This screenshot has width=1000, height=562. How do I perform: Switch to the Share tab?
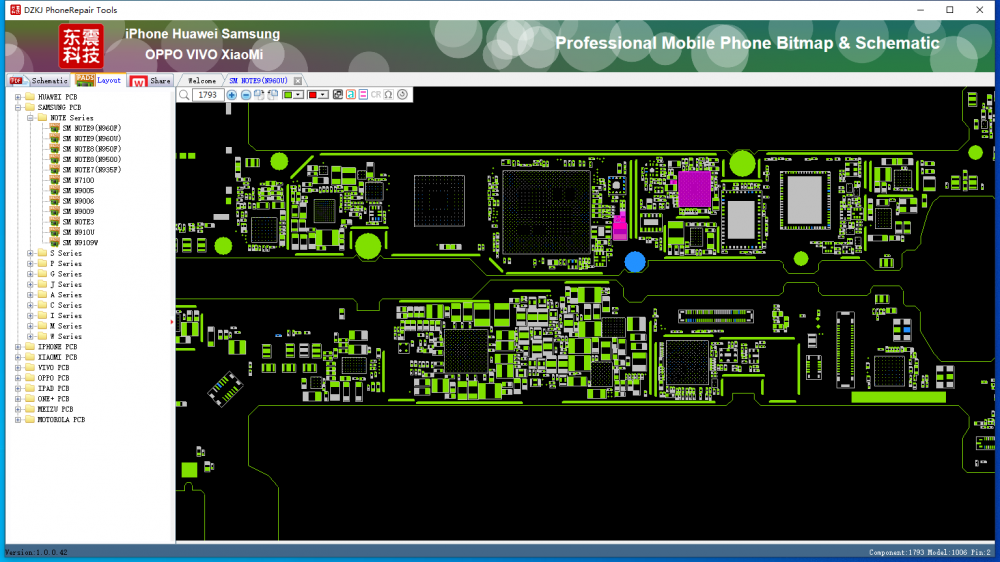click(x=151, y=80)
